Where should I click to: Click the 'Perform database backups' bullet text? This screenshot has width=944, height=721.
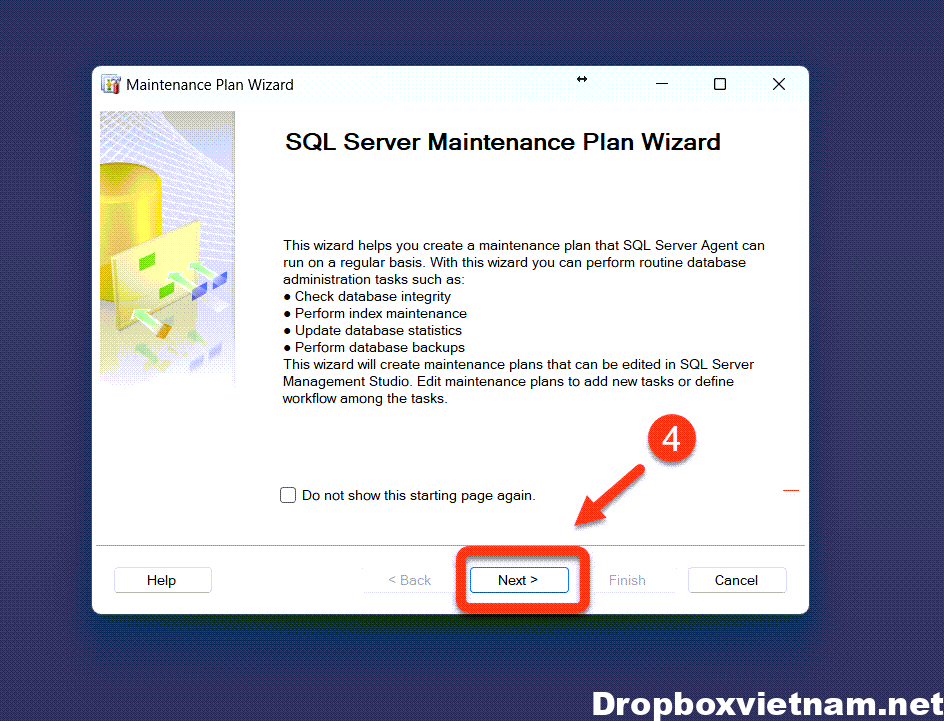tap(379, 348)
